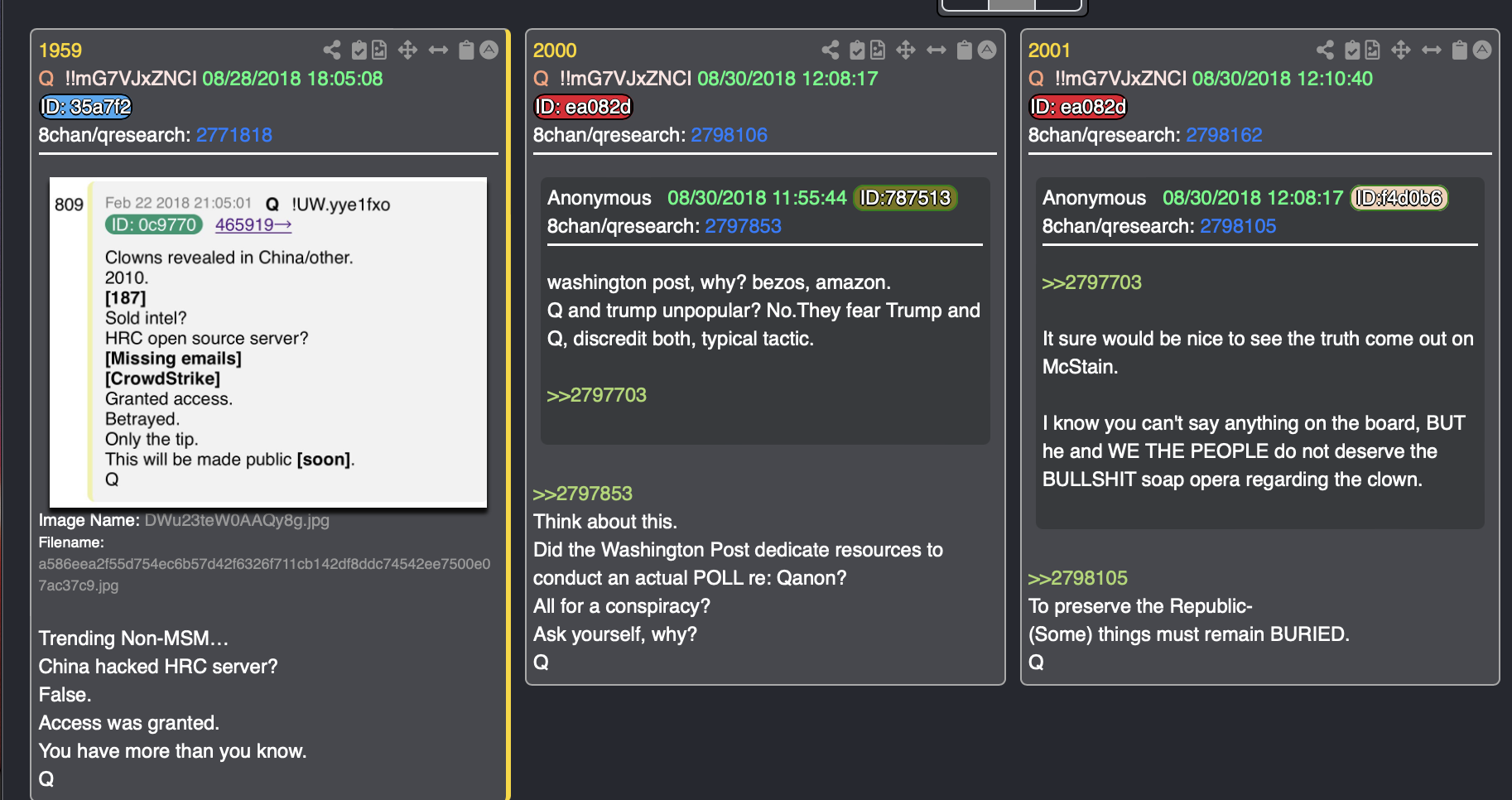This screenshot has height=800, width=1512.
Task: Click the clipboard-check icon on post 1959
Action: (359, 51)
